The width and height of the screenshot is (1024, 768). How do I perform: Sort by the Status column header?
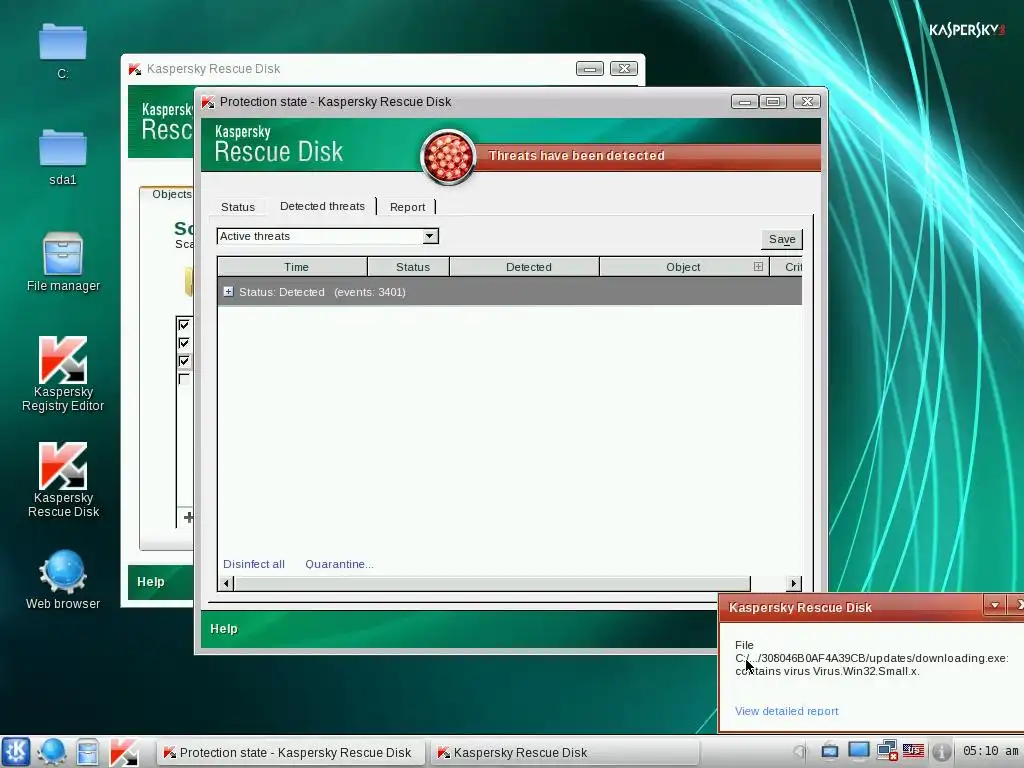[409, 266]
